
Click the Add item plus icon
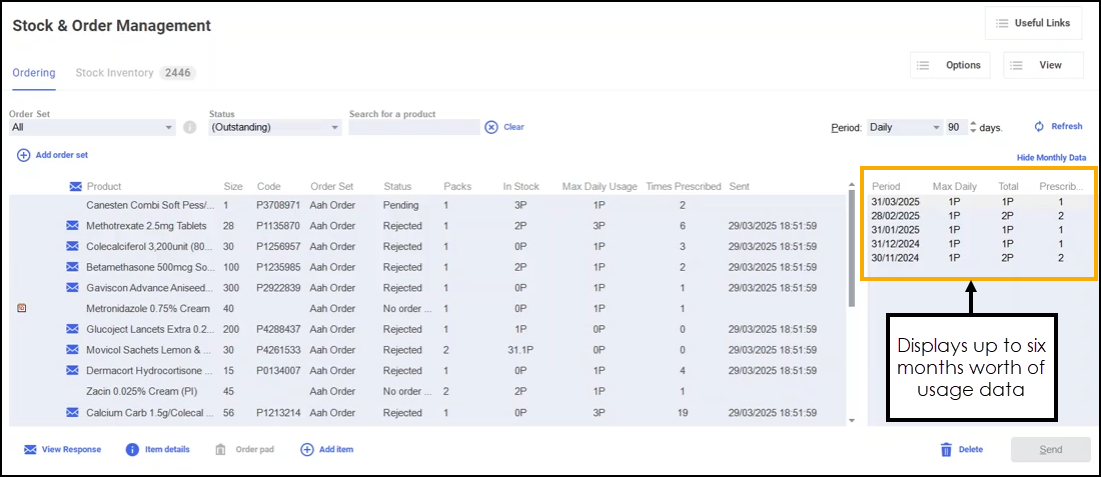click(x=307, y=450)
